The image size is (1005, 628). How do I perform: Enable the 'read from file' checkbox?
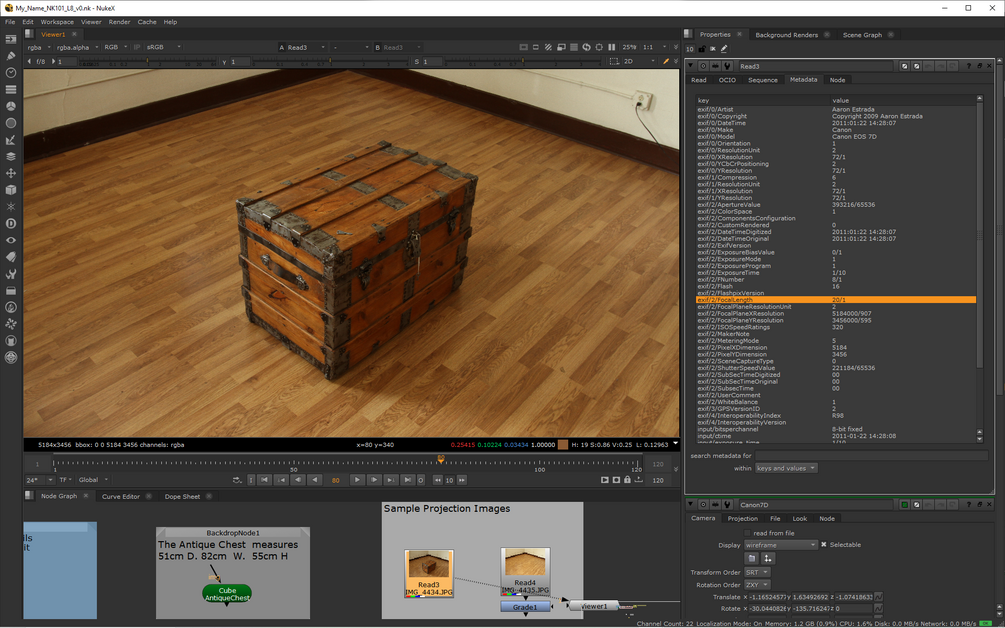click(x=747, y=533)
